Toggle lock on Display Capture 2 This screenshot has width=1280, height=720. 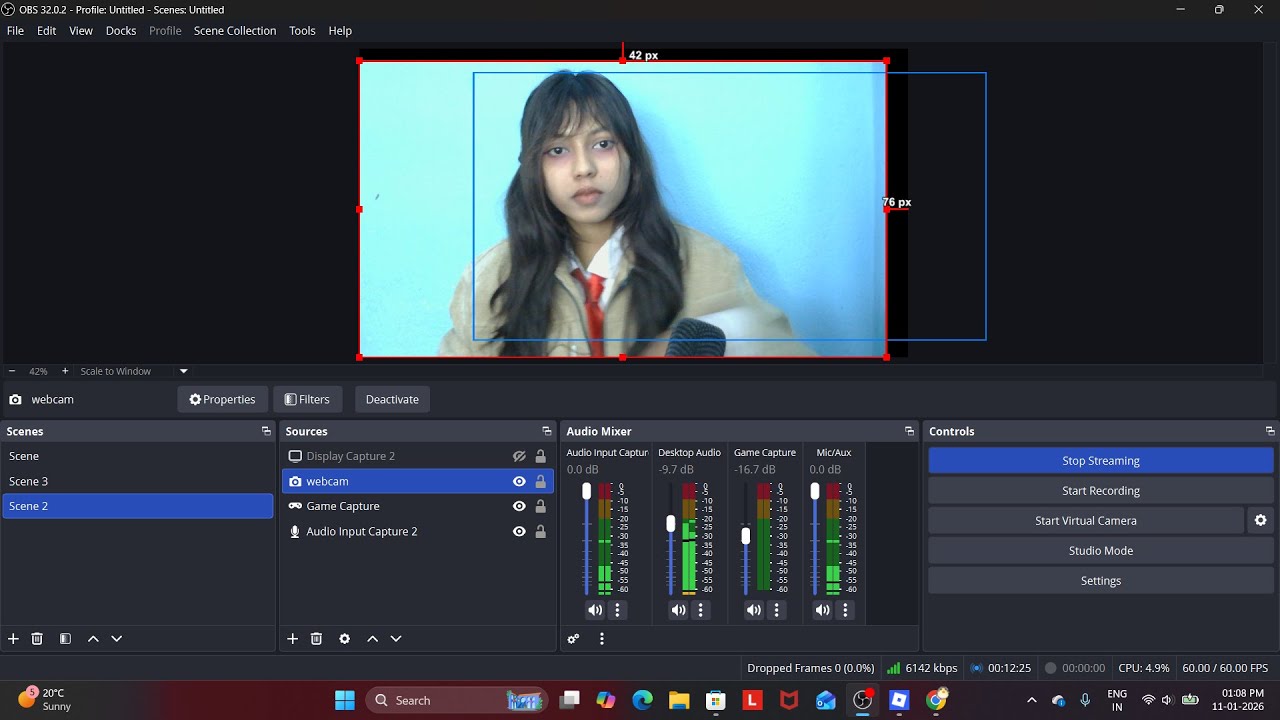click(x=540, y=456)
